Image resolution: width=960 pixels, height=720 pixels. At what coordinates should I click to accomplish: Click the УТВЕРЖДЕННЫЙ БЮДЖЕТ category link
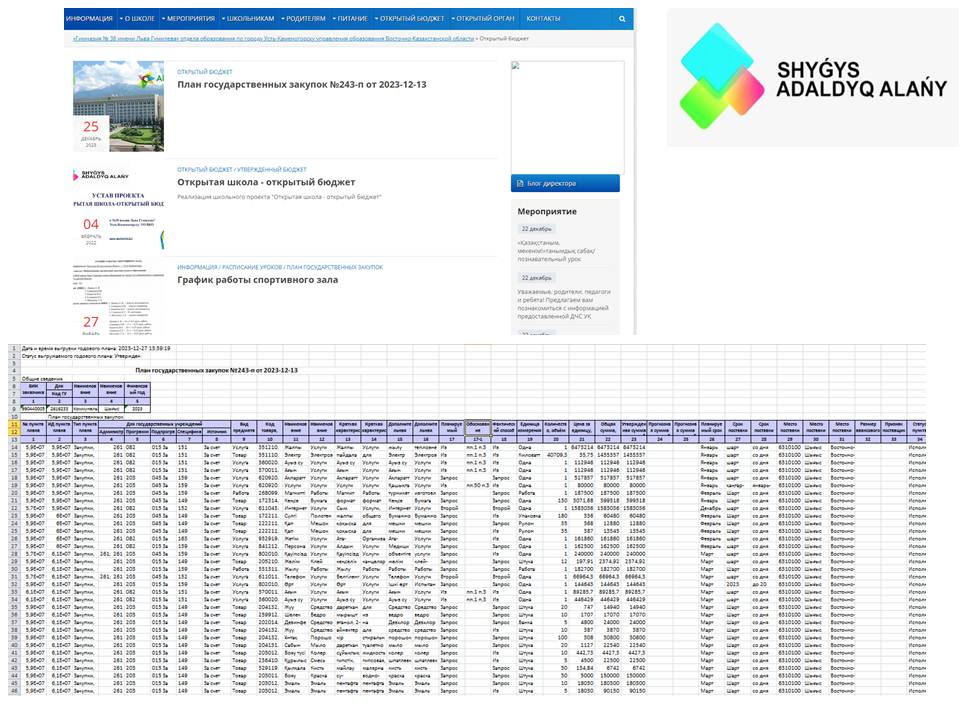272,170
